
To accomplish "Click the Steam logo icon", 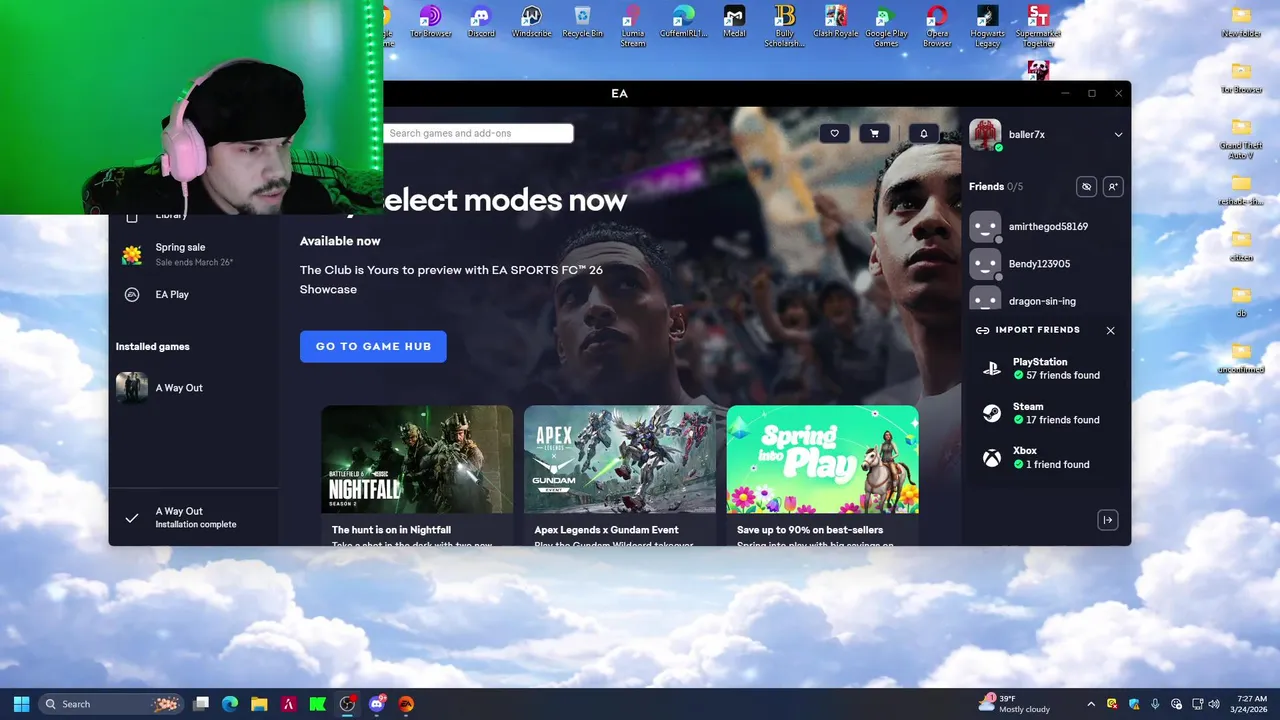I will pyautogui.click(x=991, y=413).
